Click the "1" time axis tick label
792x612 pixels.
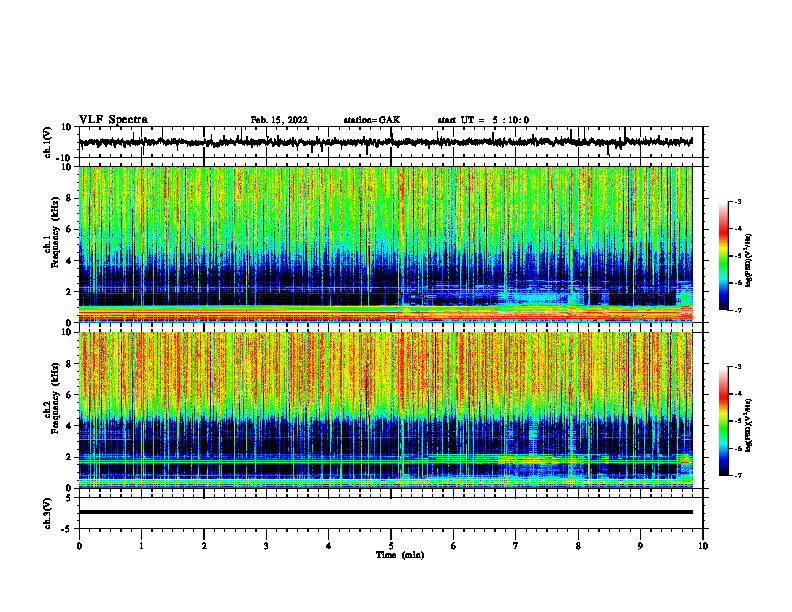click(141, 546)
